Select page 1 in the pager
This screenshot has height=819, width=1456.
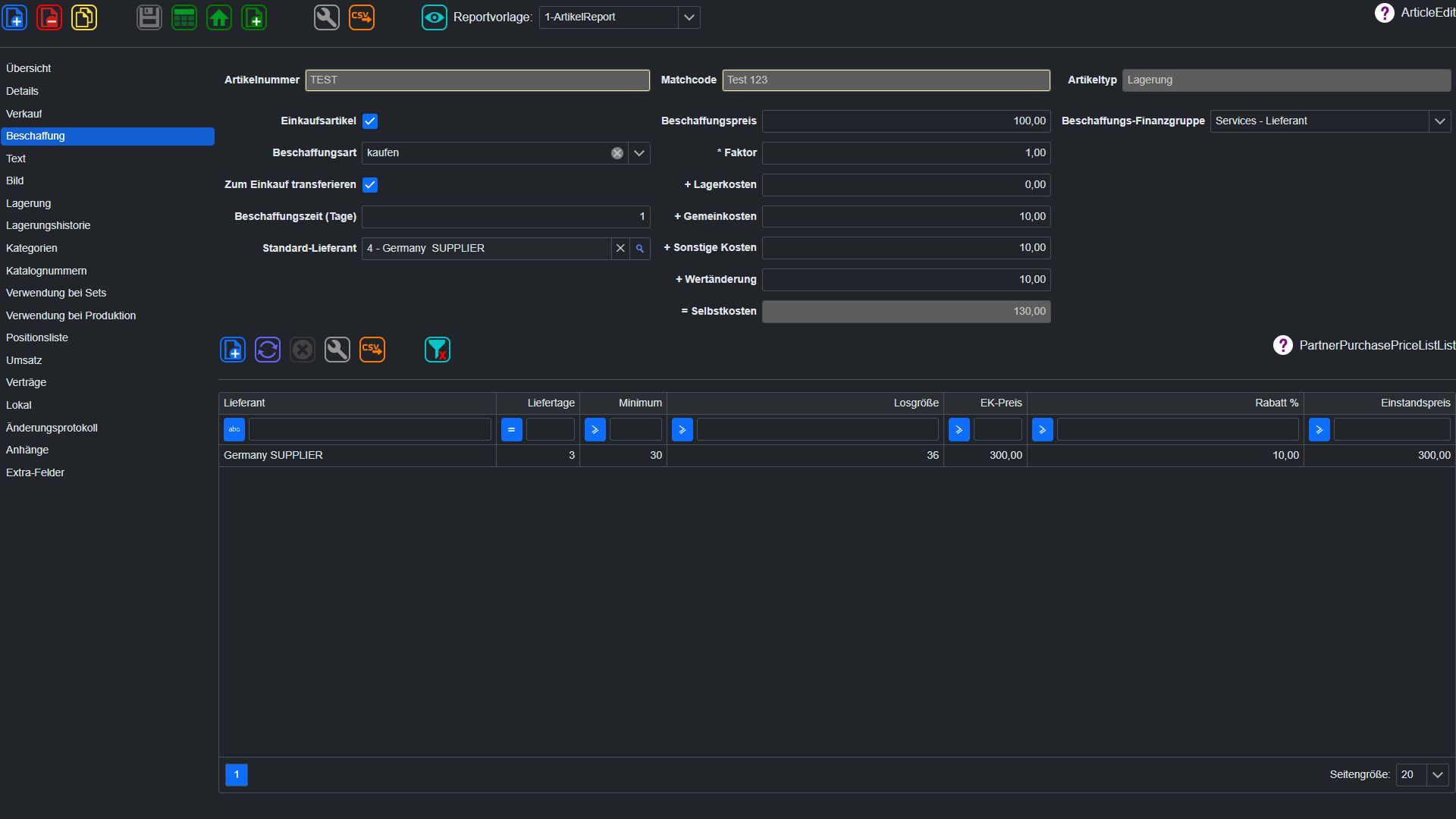[x=237, y=775]
